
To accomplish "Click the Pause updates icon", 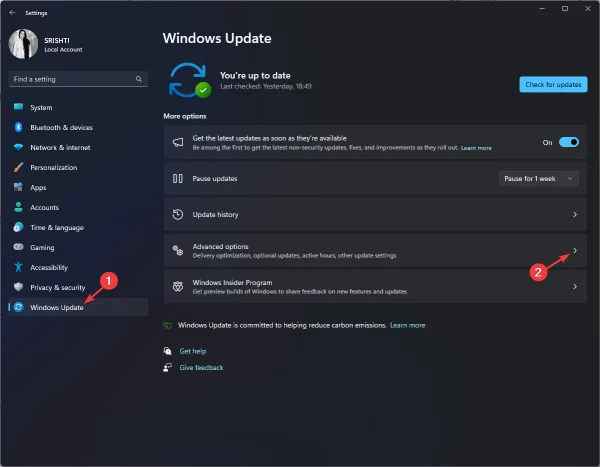I will (x=178, y=178).
